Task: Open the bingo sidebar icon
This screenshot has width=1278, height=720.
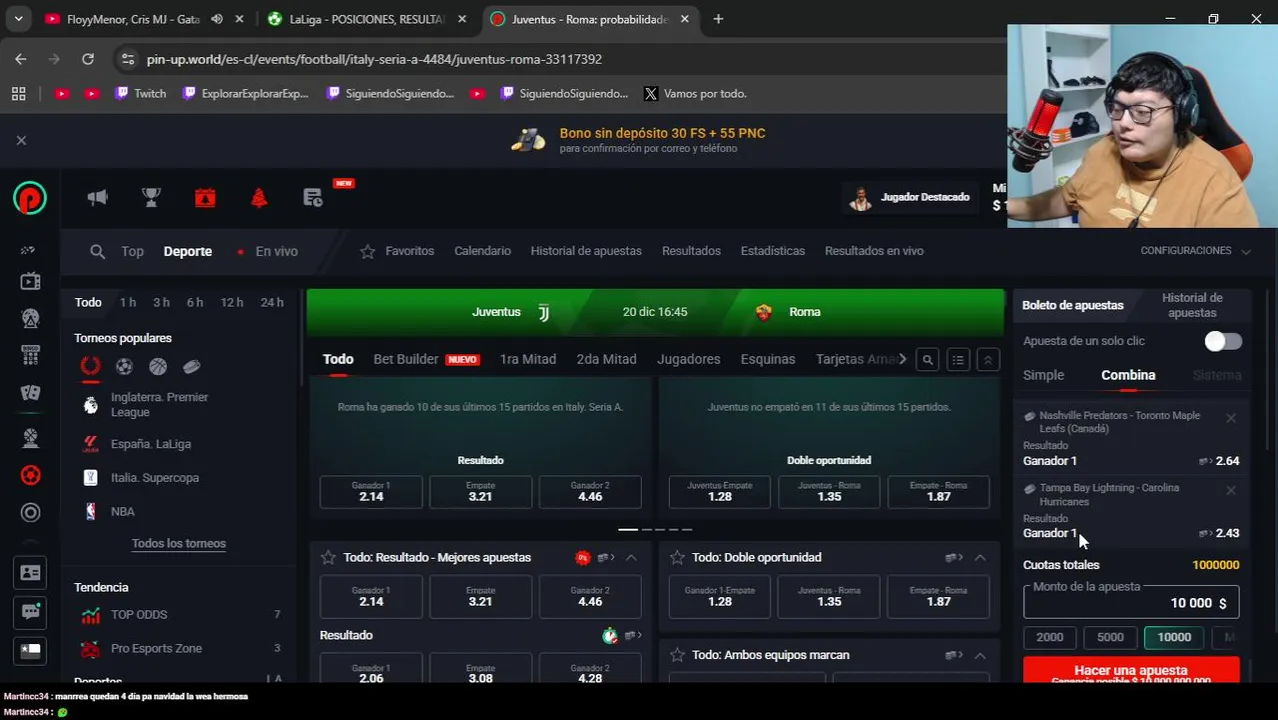Action: point(30,355)
